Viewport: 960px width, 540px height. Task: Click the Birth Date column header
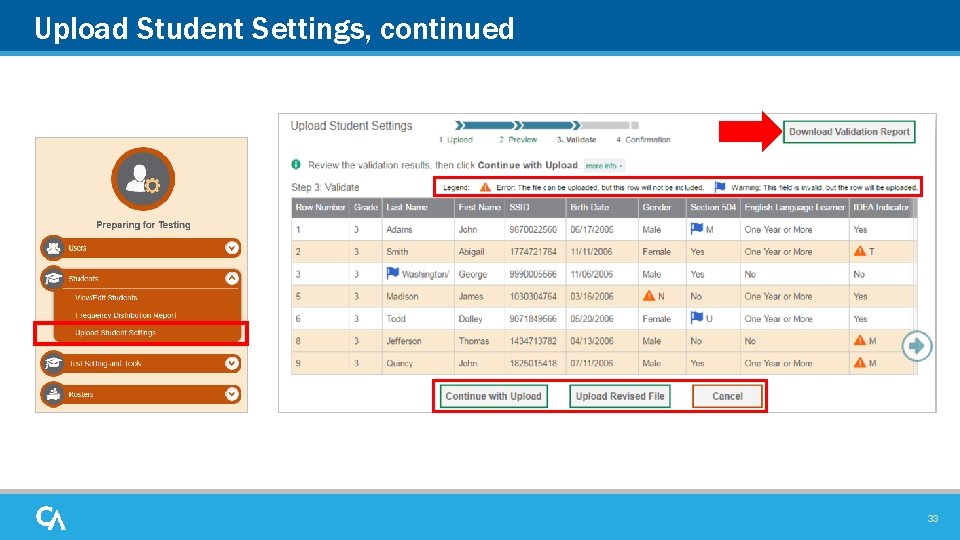click(x=602, y=208)
